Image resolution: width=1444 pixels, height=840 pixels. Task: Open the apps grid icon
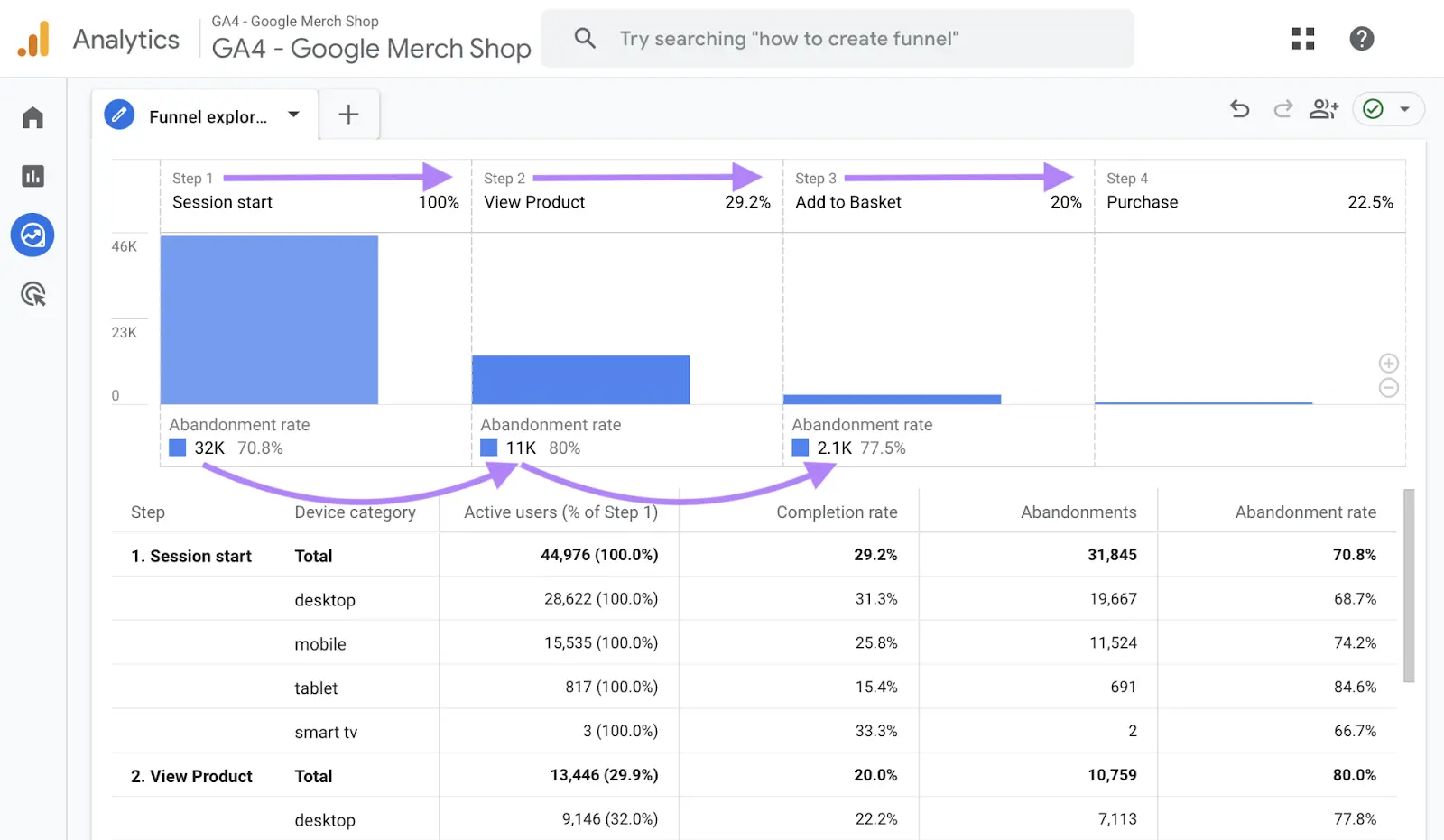point(1302,38)
